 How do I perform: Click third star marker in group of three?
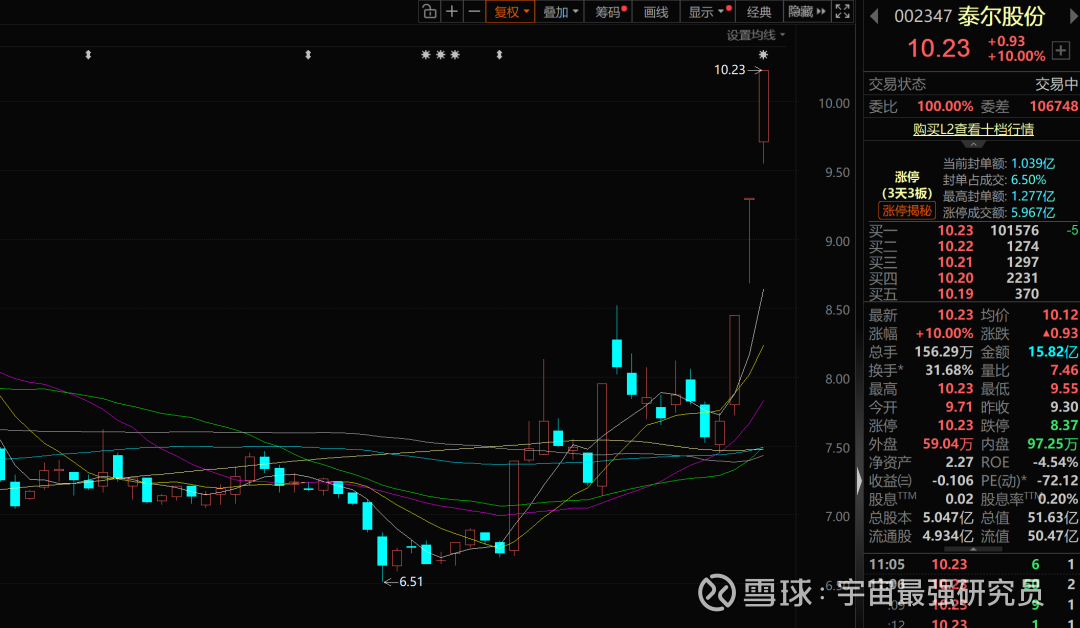455,54
